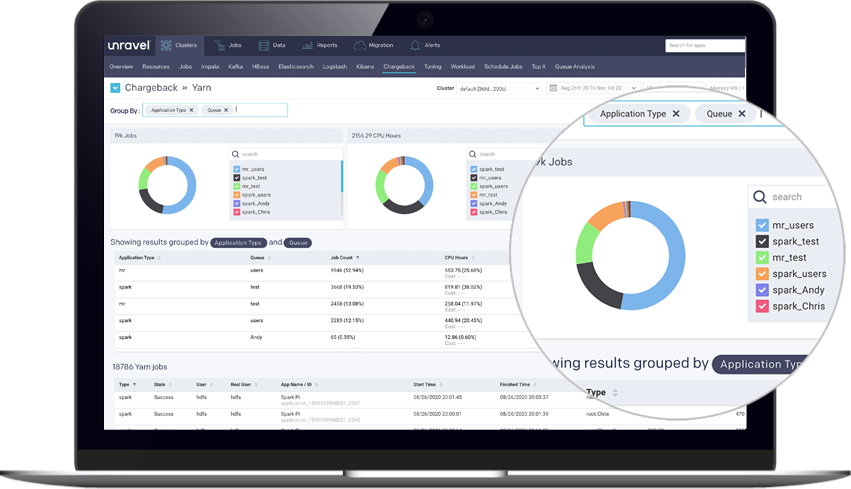
Task: Click the sort arrow beside the Real User column
Action: pos(256,385)
